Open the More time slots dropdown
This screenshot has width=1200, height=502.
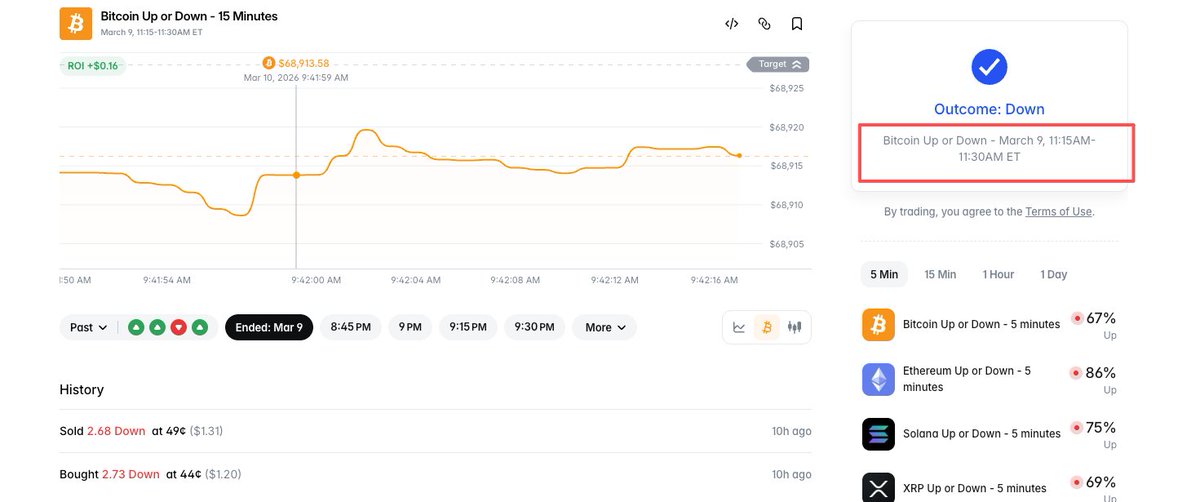(604, 327)
